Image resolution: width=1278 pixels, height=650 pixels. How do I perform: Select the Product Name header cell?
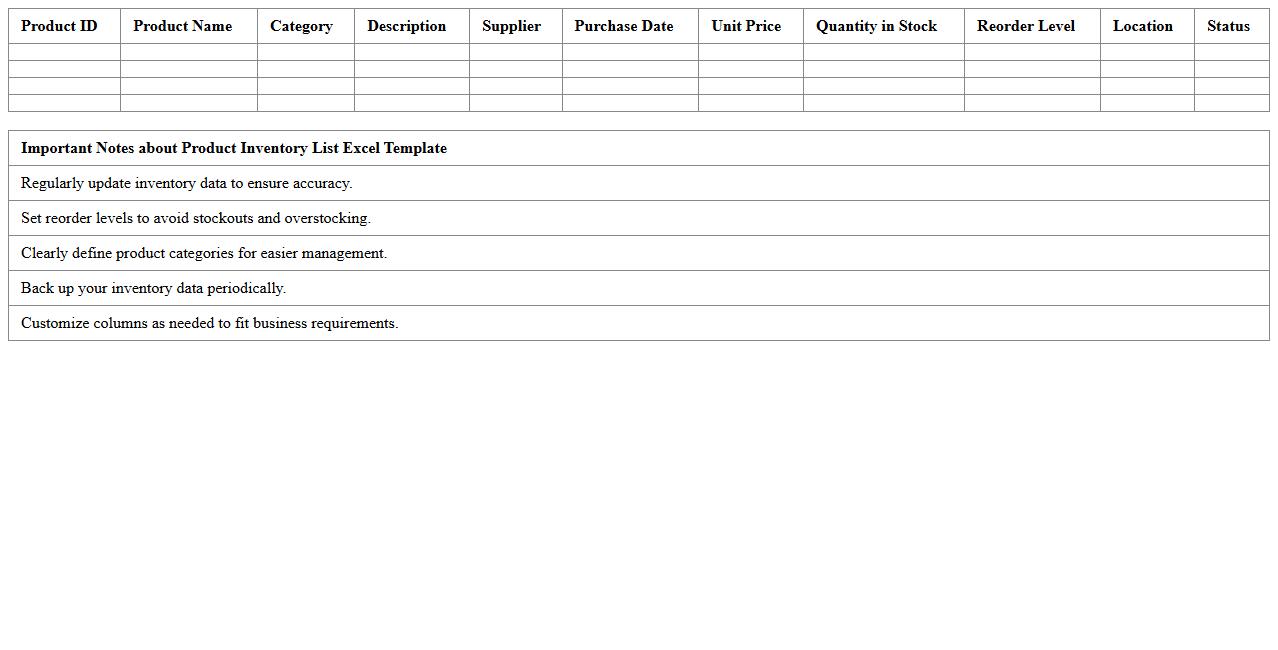pos(182,26)
